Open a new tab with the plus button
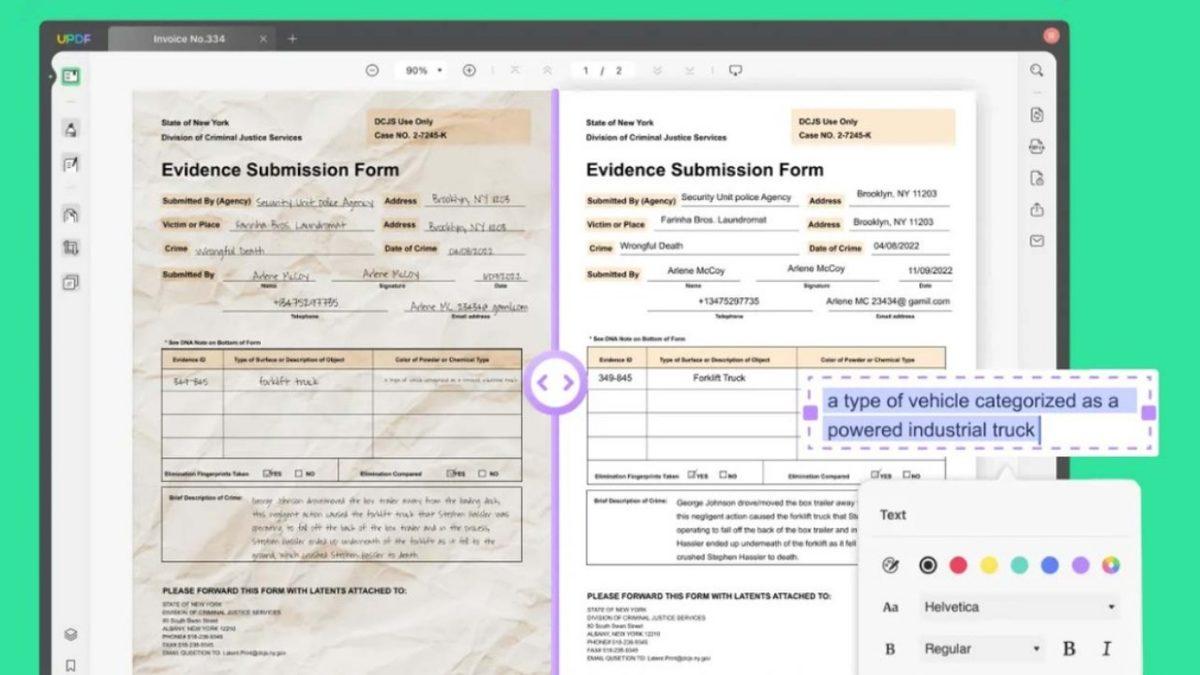The width and height of the screenshot is (1200, 675). click(x=290, y=38)
